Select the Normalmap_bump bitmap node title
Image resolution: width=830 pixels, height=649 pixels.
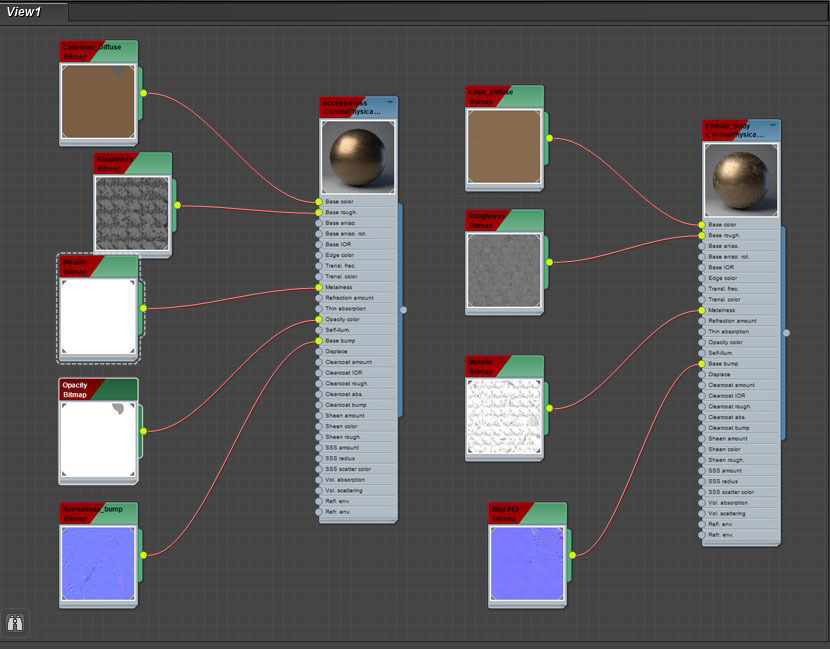[98, 513]
